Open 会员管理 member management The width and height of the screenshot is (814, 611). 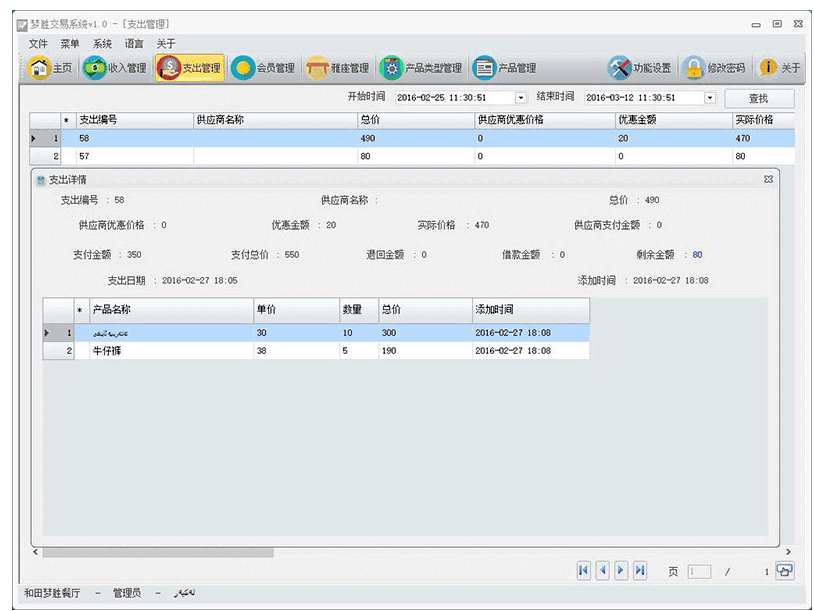(263, 68)
